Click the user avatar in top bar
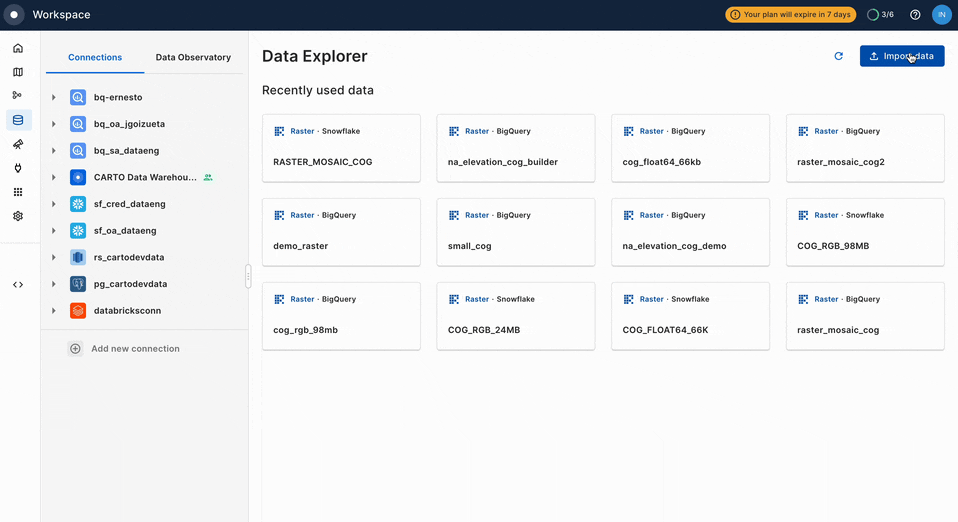This screenshot has height=522, width=958. tap(941, 15)
